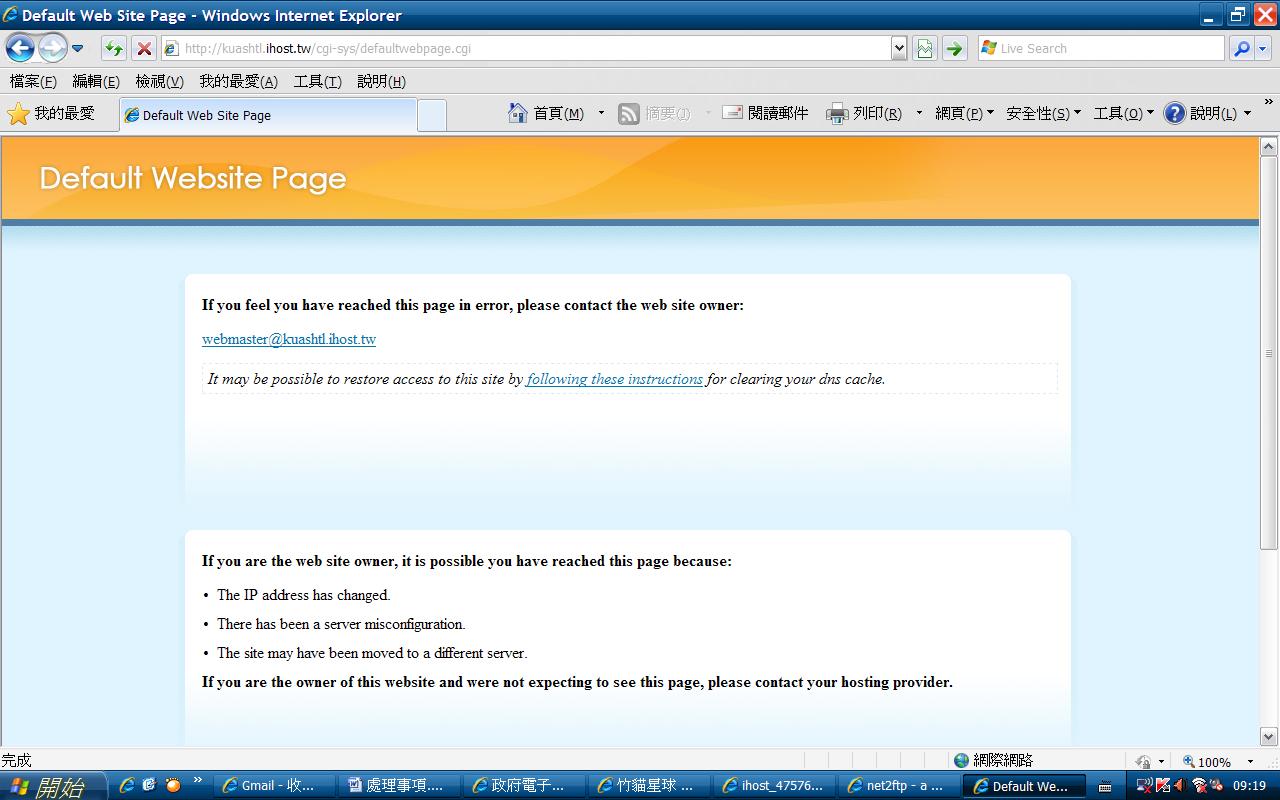The image size is (1280, 800).
Task: Open the Page (網頁) toolbar dropdown
Action: [964, 114]
